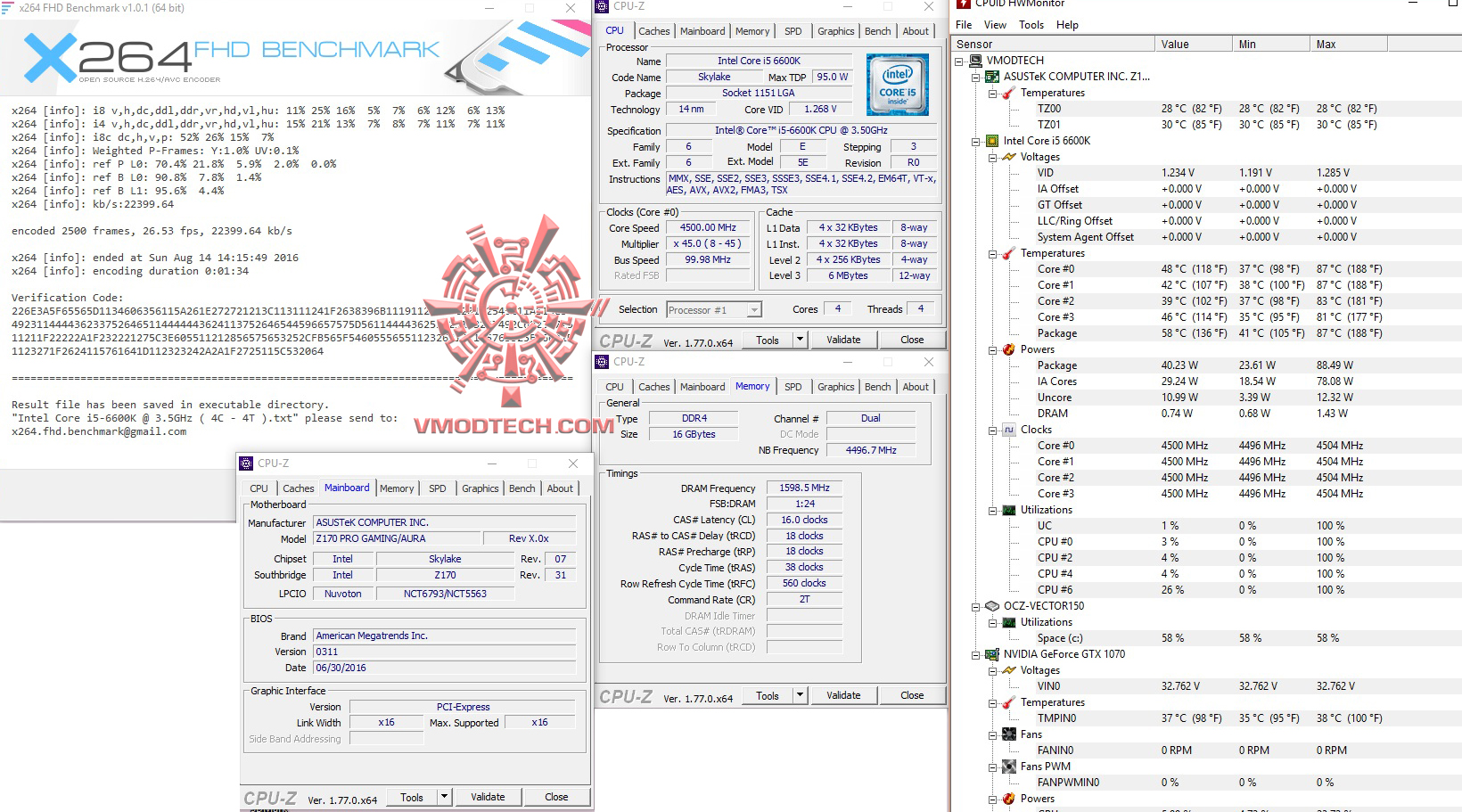
Task: Click the Clocks icon in the HWMonitor tree
Action: (x=1008, y=430)
